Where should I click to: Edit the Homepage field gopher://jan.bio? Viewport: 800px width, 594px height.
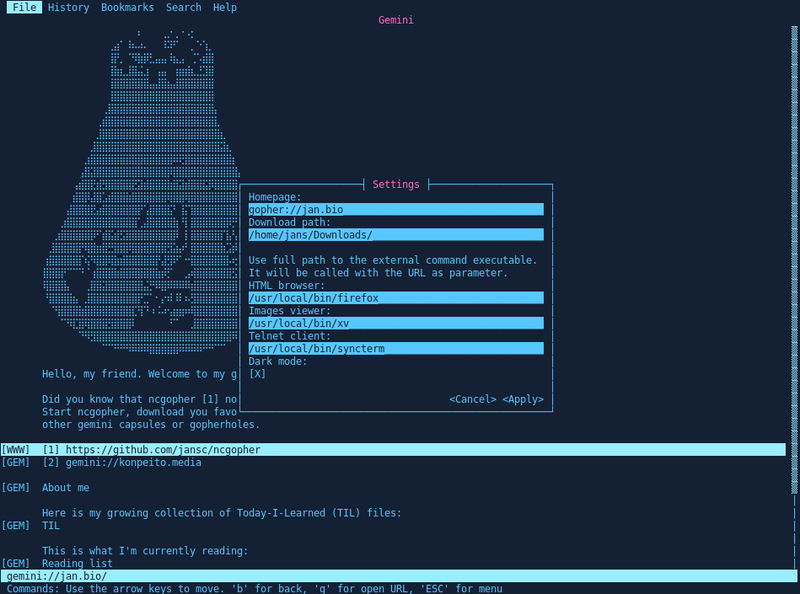[x=396, y=209]
